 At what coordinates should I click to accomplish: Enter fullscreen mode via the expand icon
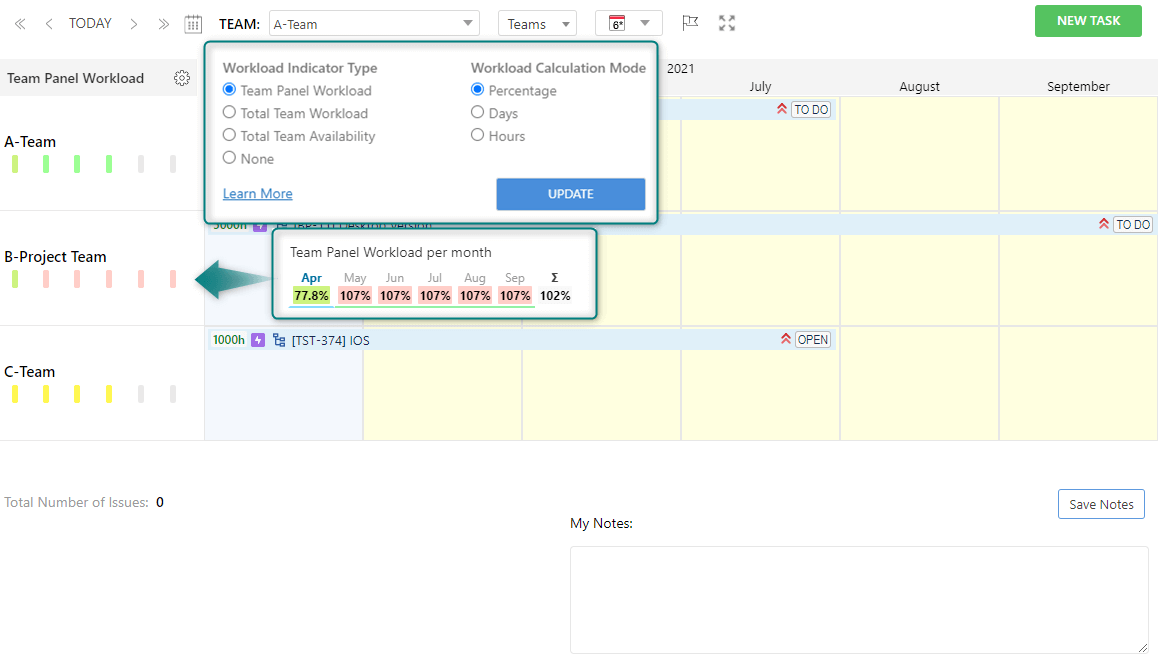coord(727,23)
